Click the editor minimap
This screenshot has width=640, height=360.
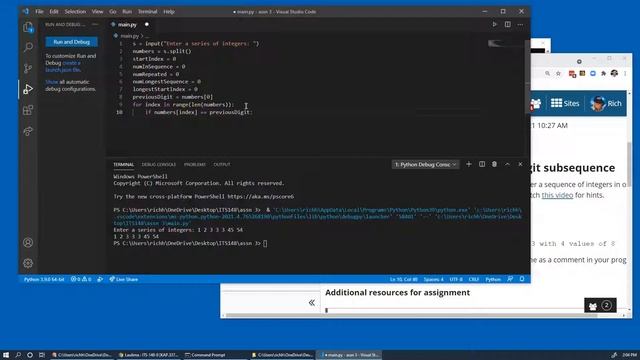(505, 44)
